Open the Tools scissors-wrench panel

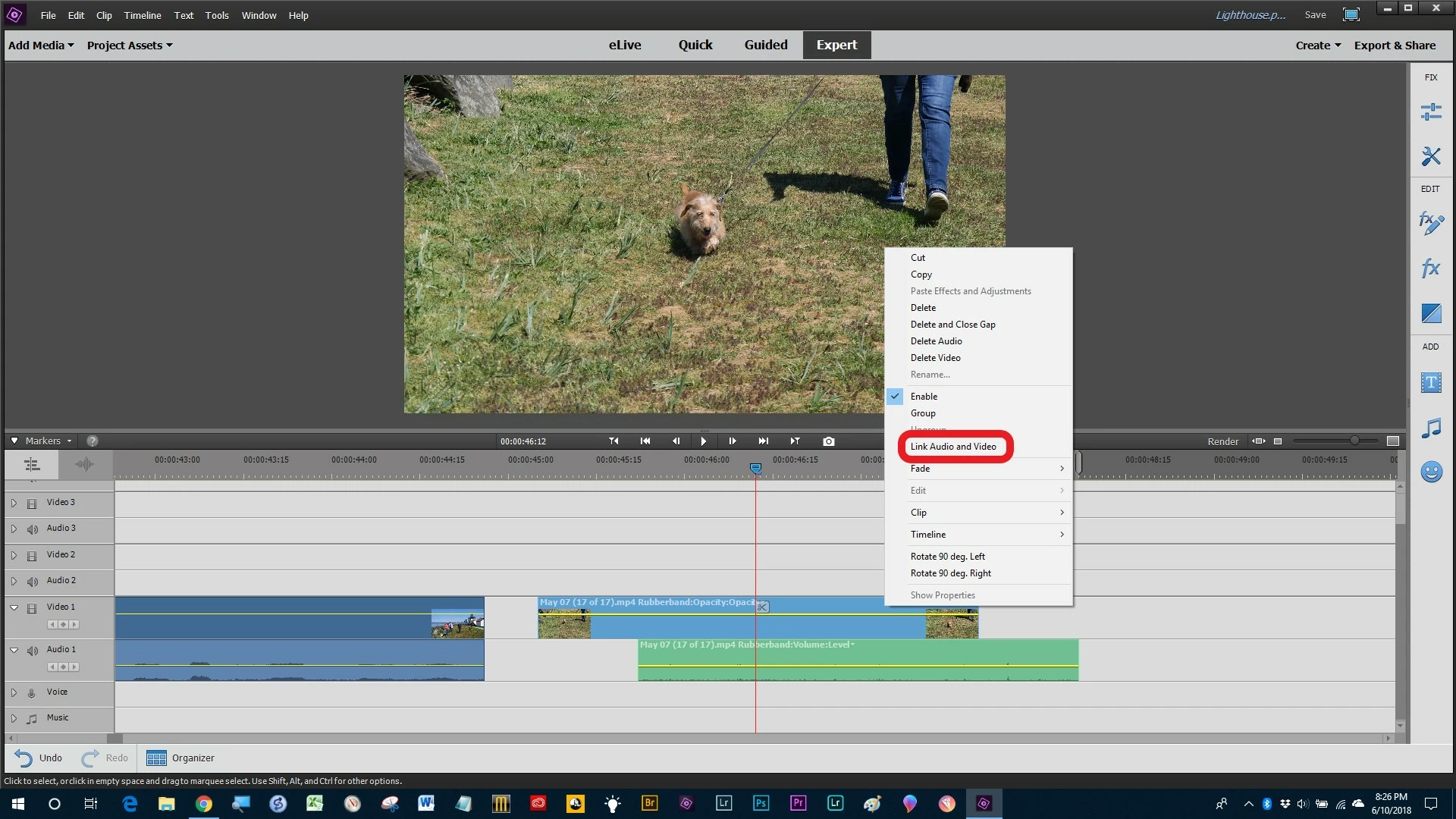click(1430, 156)
